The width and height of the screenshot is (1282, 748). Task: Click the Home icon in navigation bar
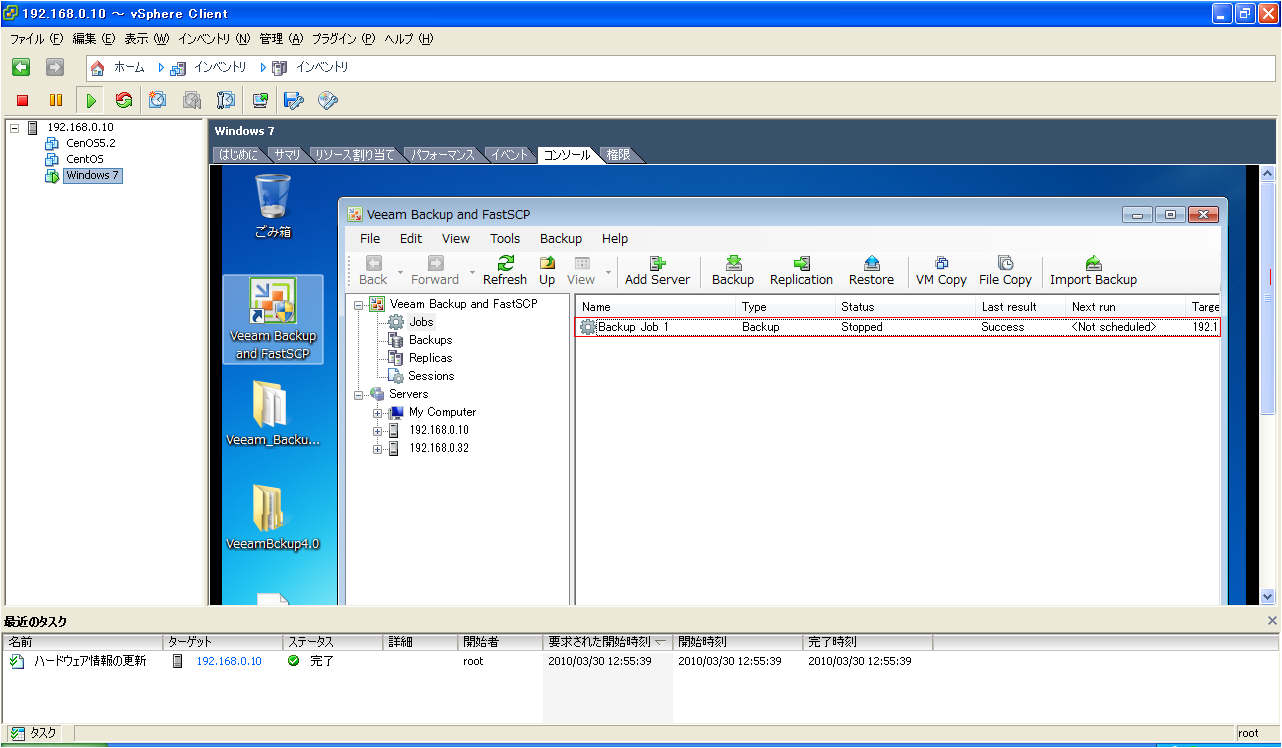98,67
